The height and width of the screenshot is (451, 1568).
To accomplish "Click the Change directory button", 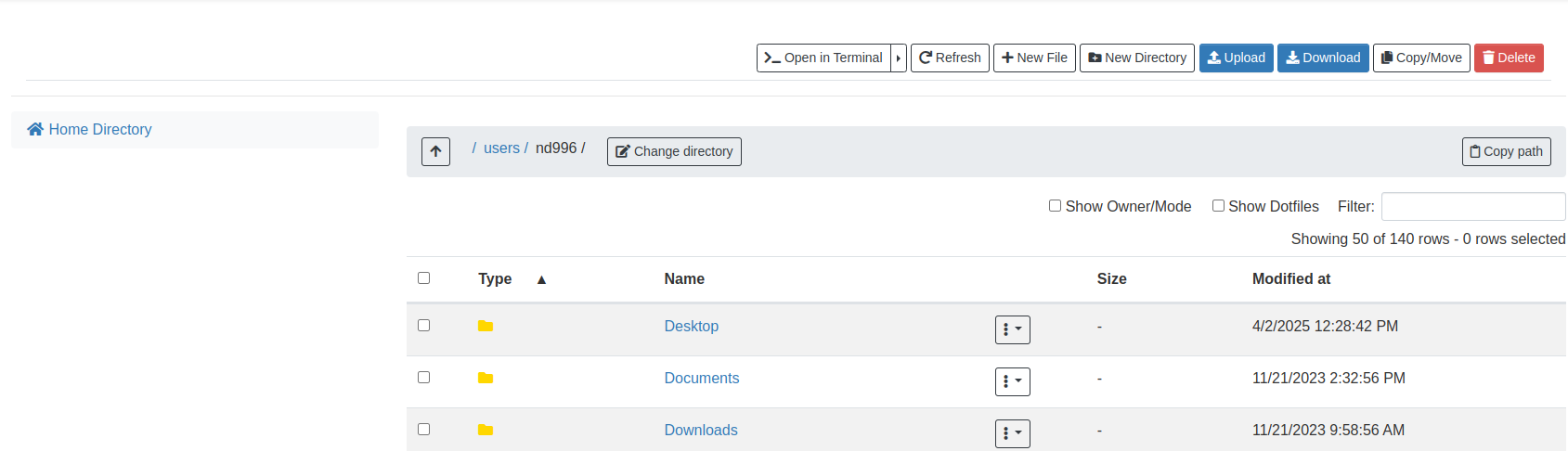I will [674, 151].
